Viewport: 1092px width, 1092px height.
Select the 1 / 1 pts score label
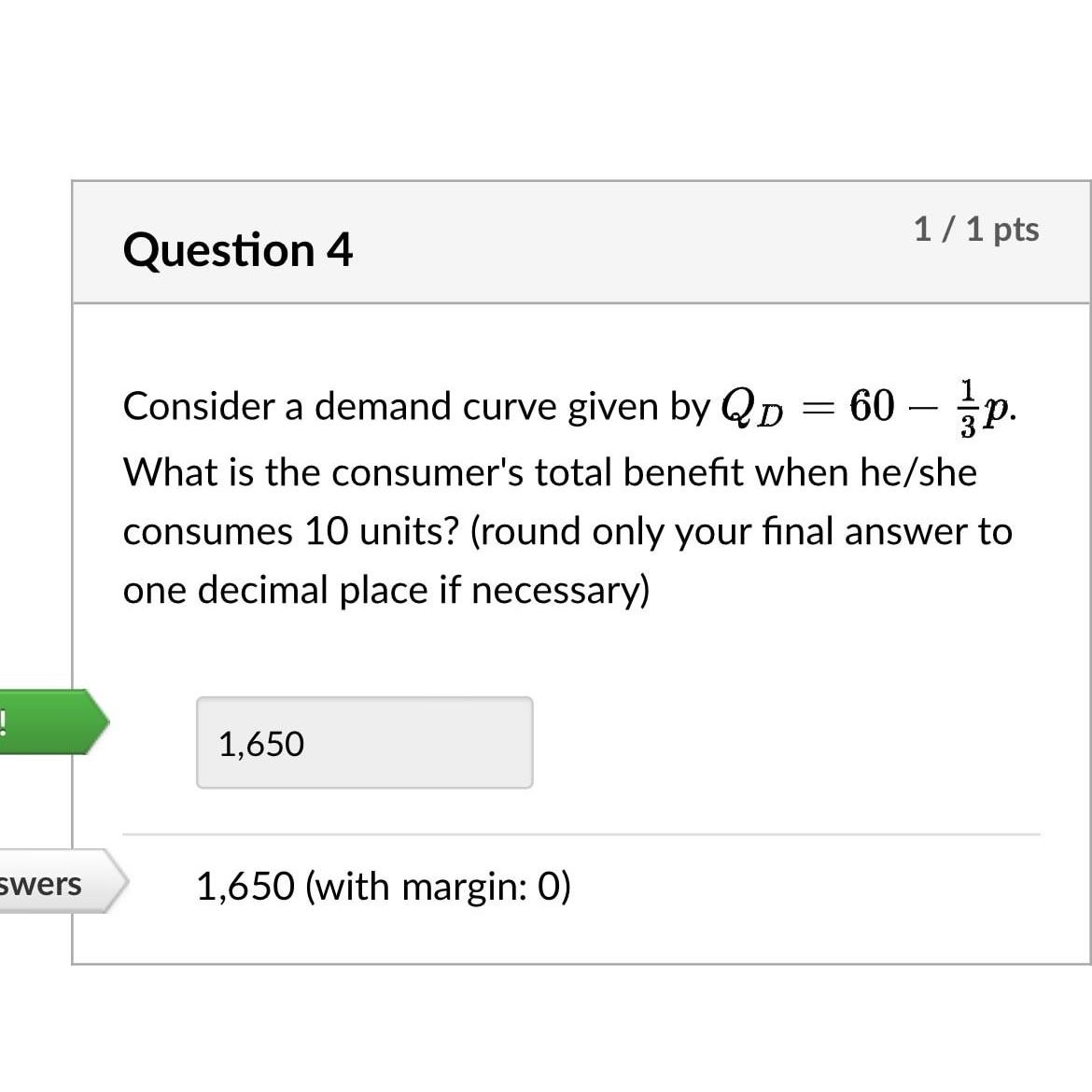point(977,228)
